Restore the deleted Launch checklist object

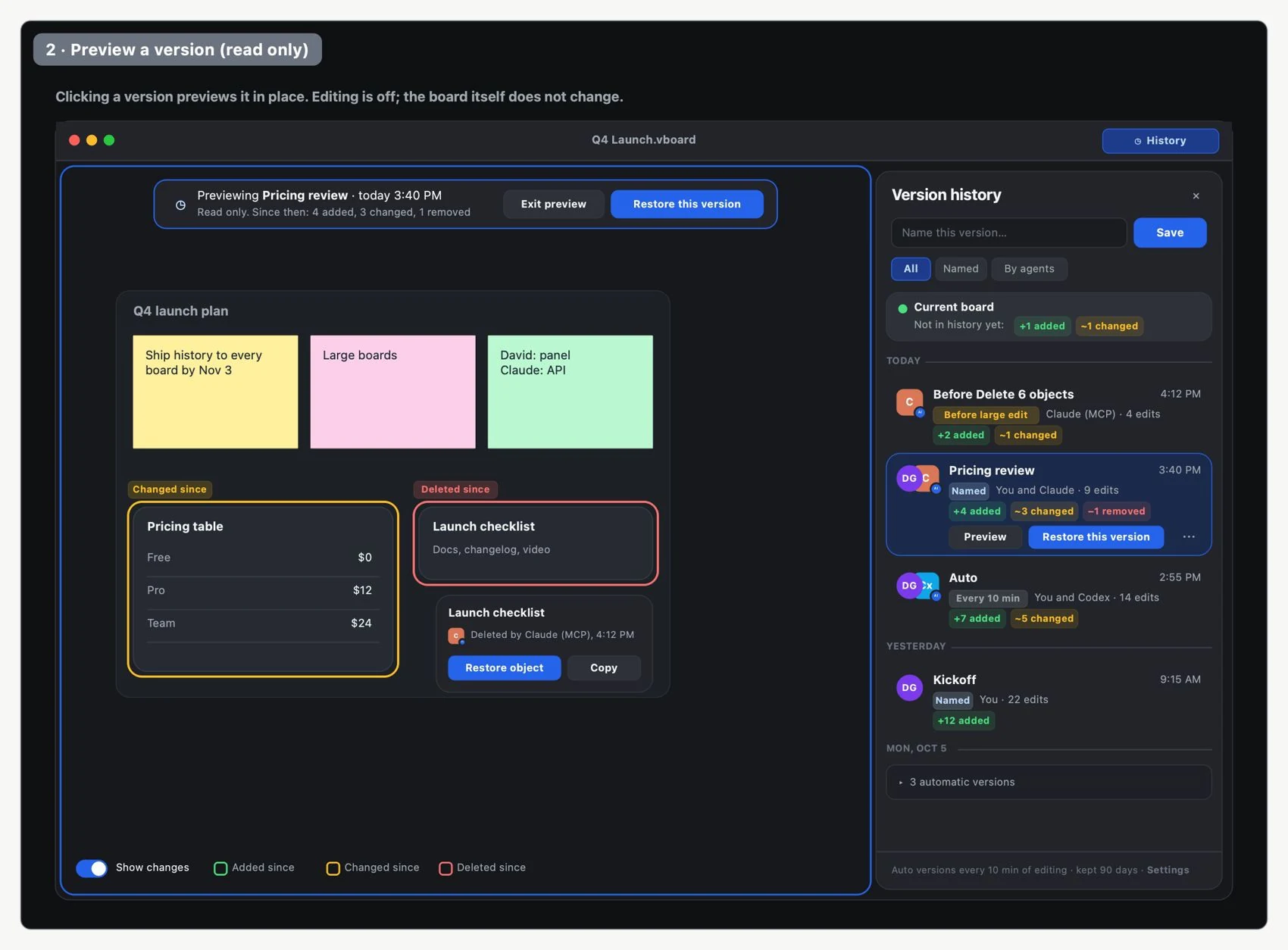[x=504, y=667]
